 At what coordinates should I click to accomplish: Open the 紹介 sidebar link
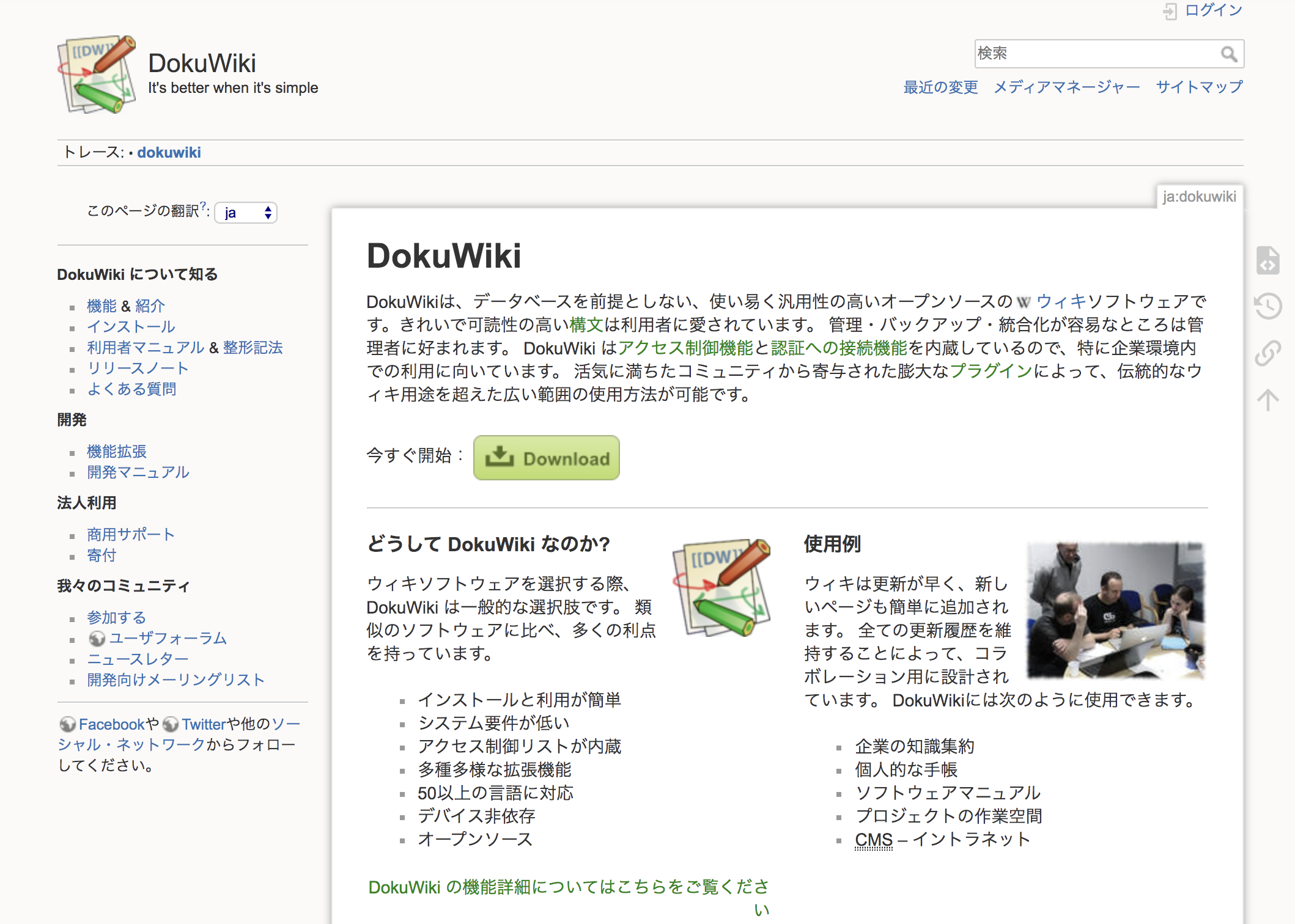[x=150, y=306]
